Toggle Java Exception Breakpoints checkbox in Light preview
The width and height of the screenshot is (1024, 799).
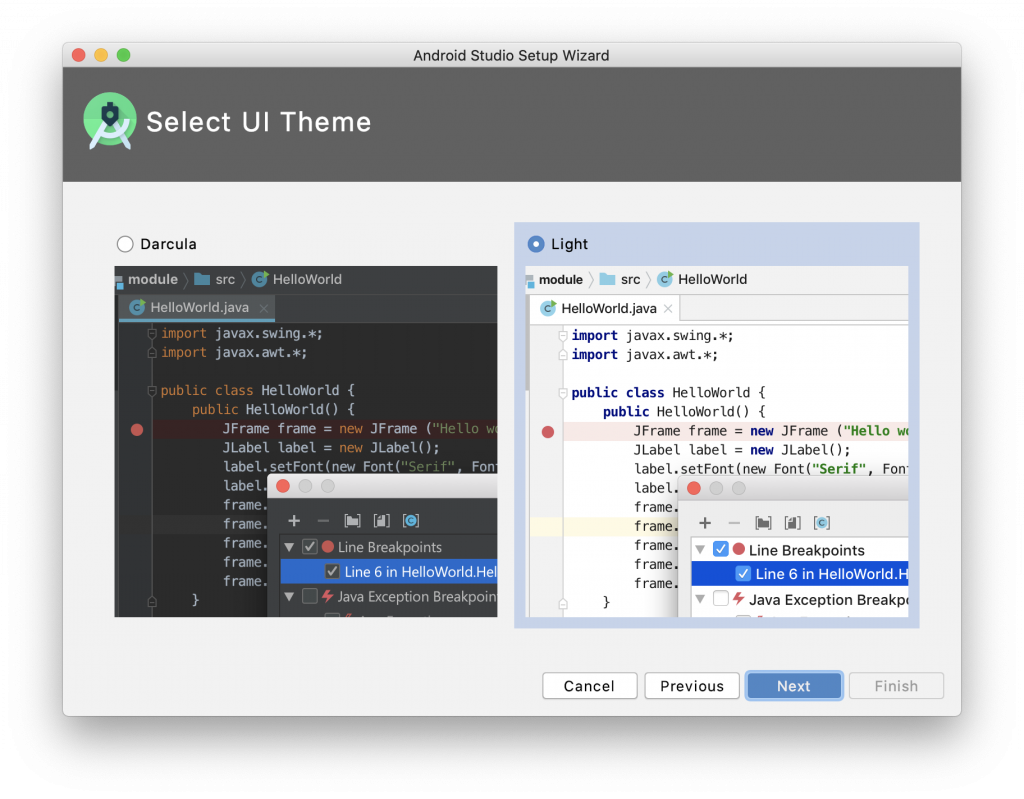point(720,598)
